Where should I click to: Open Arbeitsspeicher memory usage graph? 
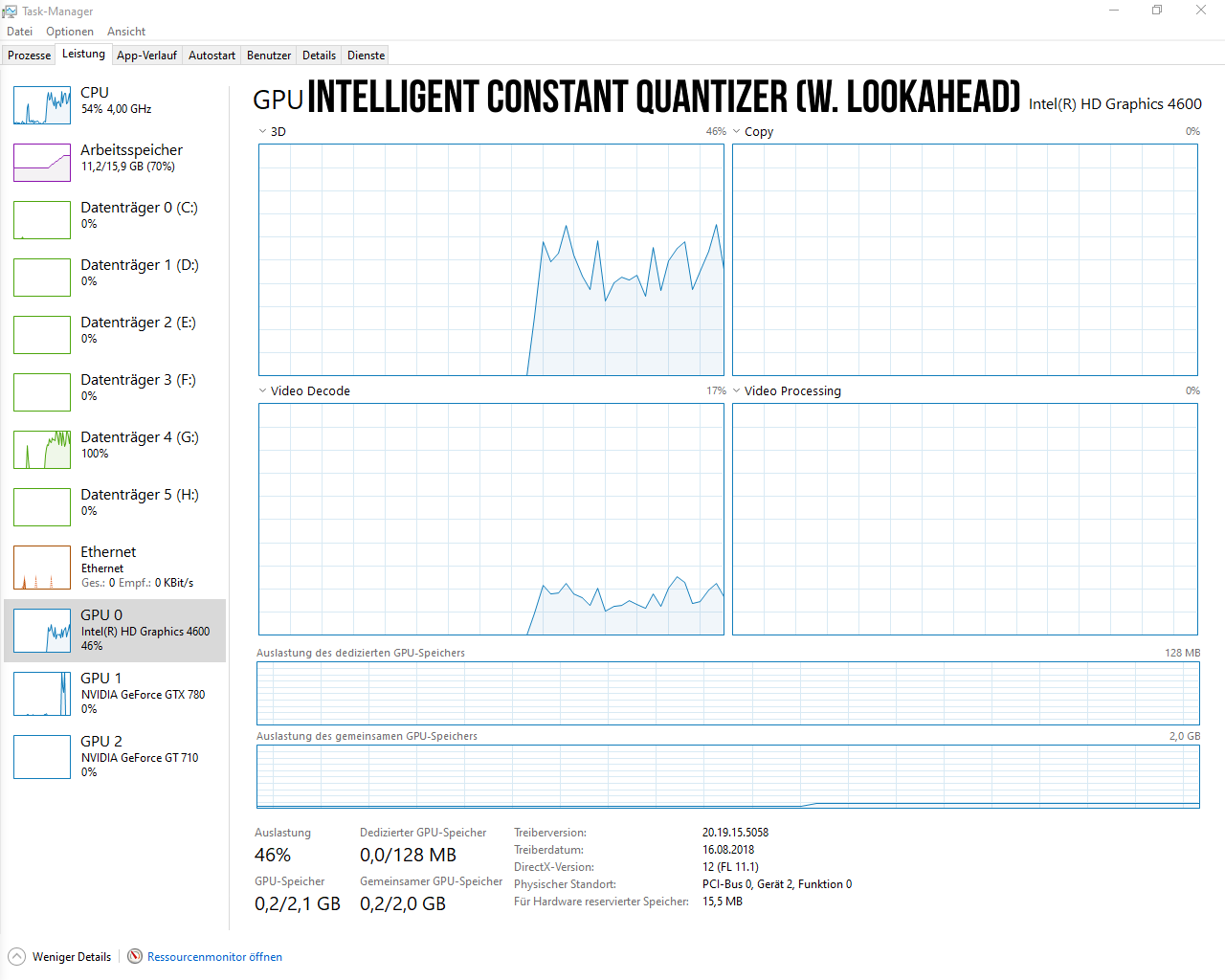click(42, 163)
